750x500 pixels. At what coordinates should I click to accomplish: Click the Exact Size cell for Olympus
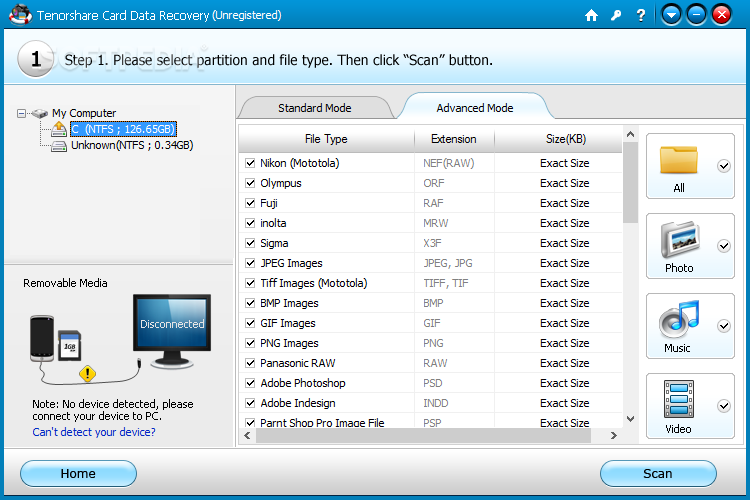564,183
